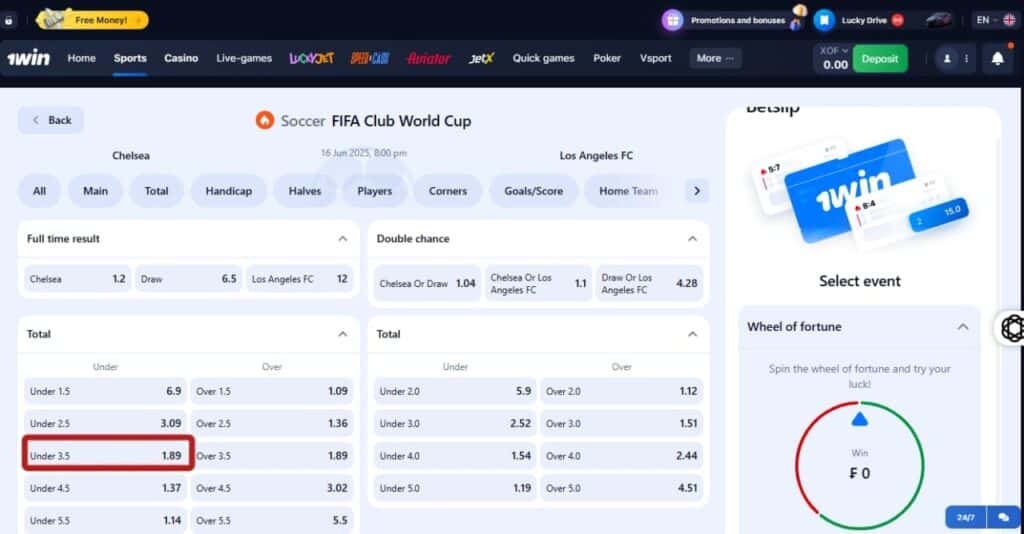This screenshot has width=1024, height=534.
Task: Open the Lucky Jet game logo
Action: point(312,58)
